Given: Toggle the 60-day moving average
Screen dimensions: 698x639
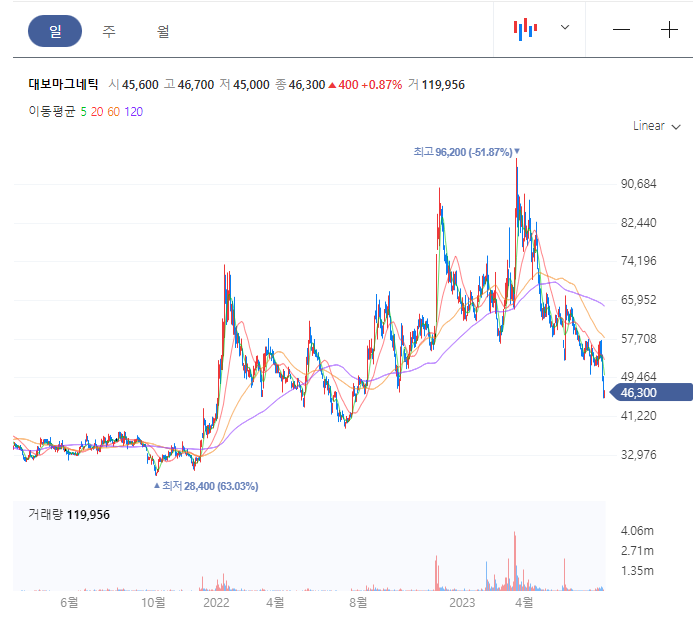Looking at the screenshot, I should coord(114,112).
